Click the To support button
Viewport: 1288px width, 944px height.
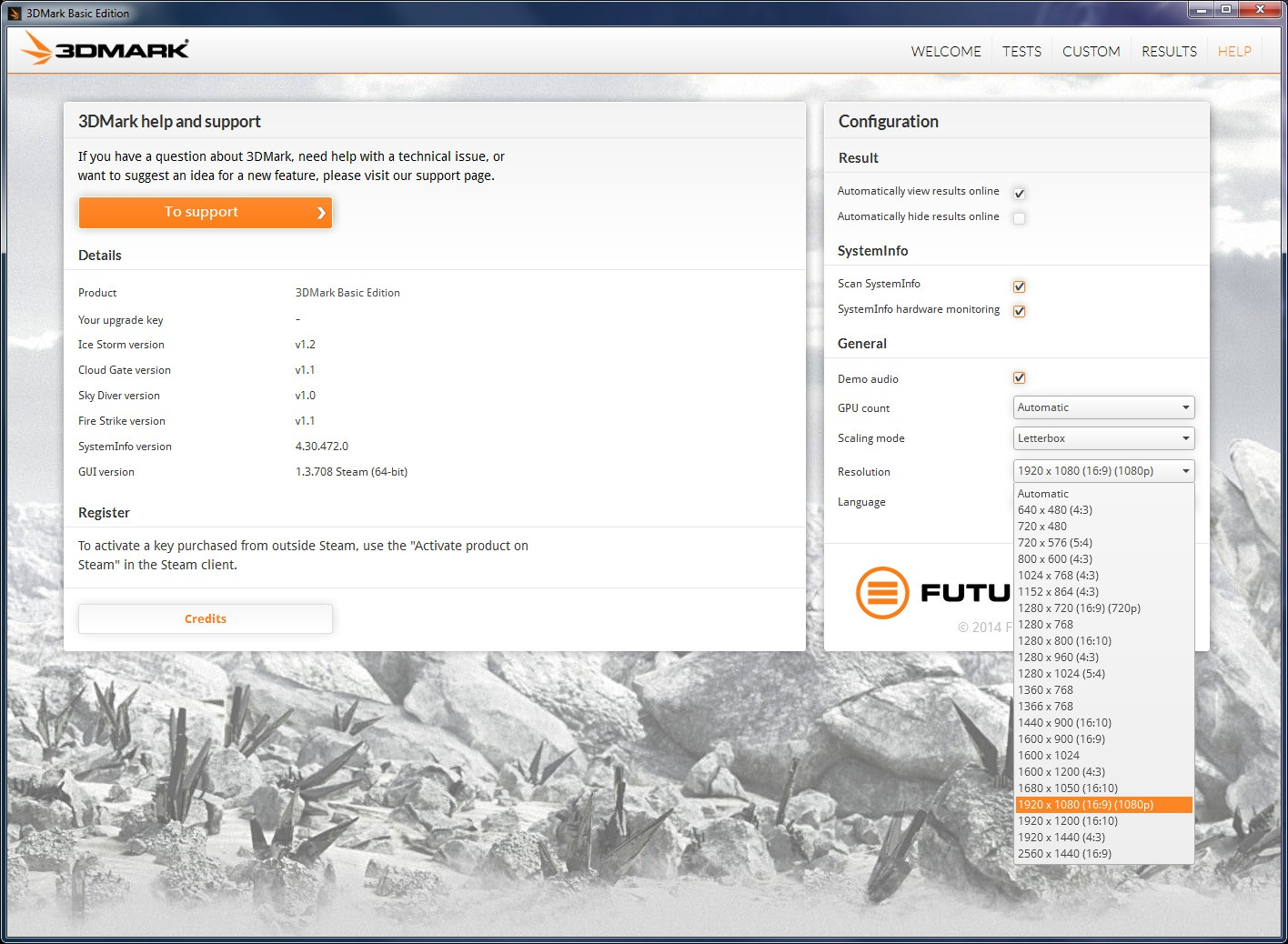(206, 212)
